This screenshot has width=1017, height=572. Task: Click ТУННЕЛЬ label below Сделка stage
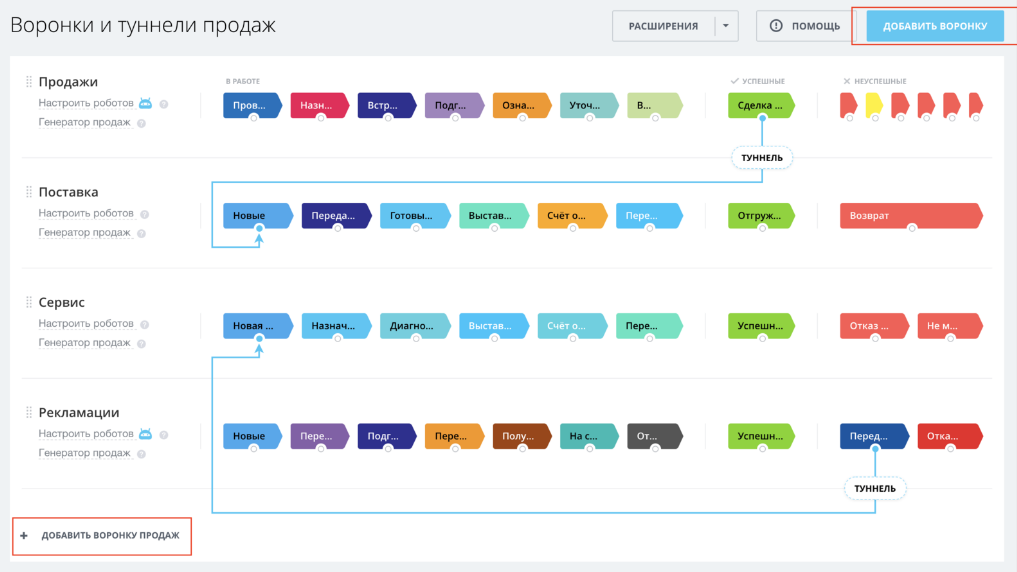tap(762, 158)
